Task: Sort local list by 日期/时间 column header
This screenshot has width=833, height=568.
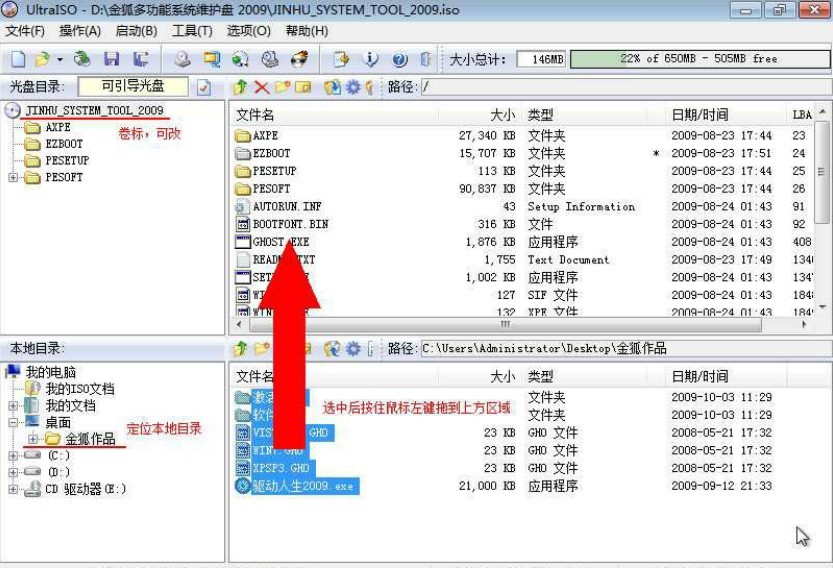Action: [725, 377]
